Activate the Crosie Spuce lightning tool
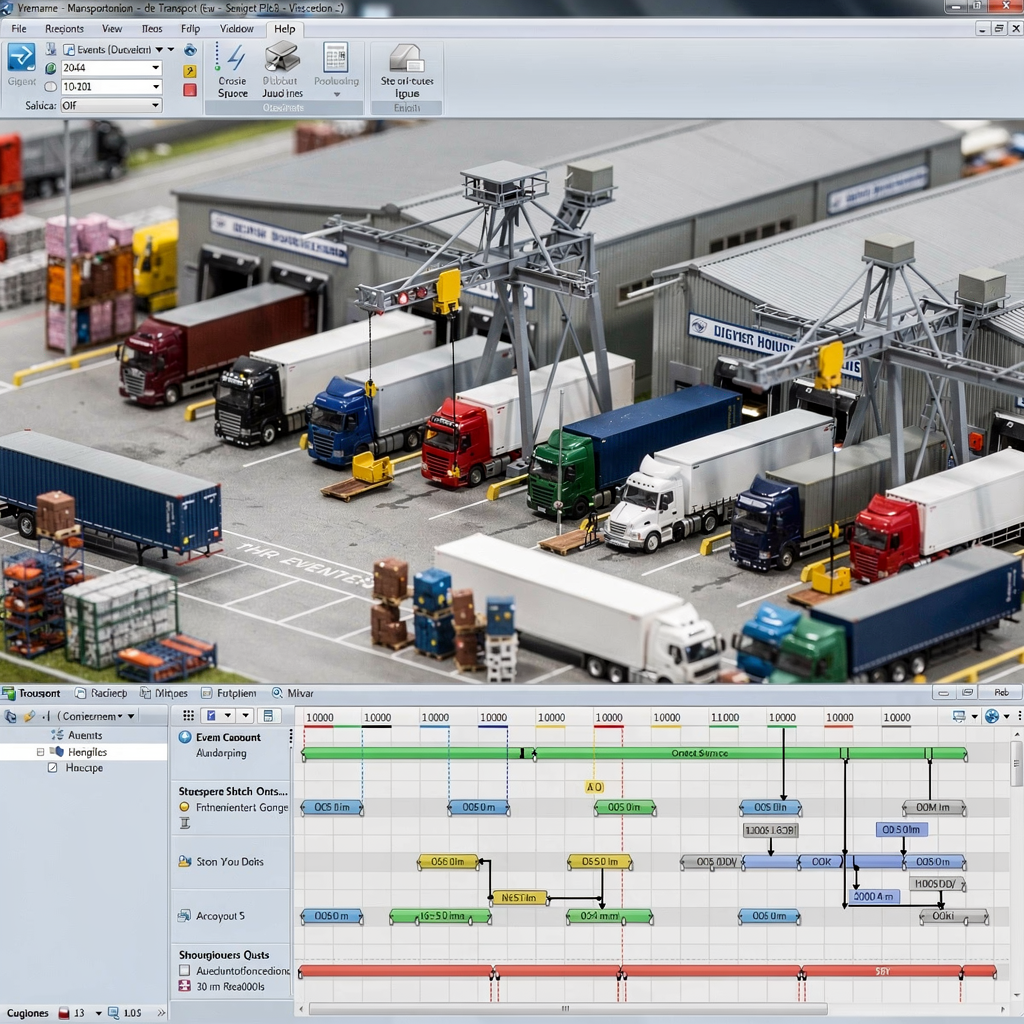 point(233,68)
